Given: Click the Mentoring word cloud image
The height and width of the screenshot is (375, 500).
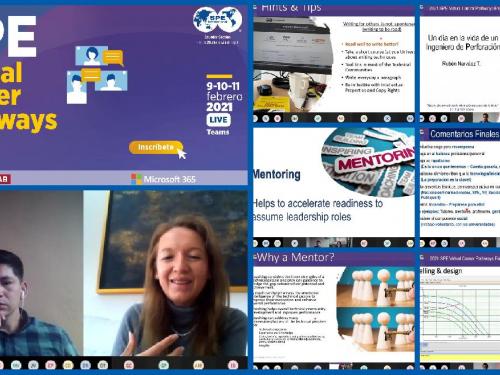Looking at the screenshot, I should 368,162.
